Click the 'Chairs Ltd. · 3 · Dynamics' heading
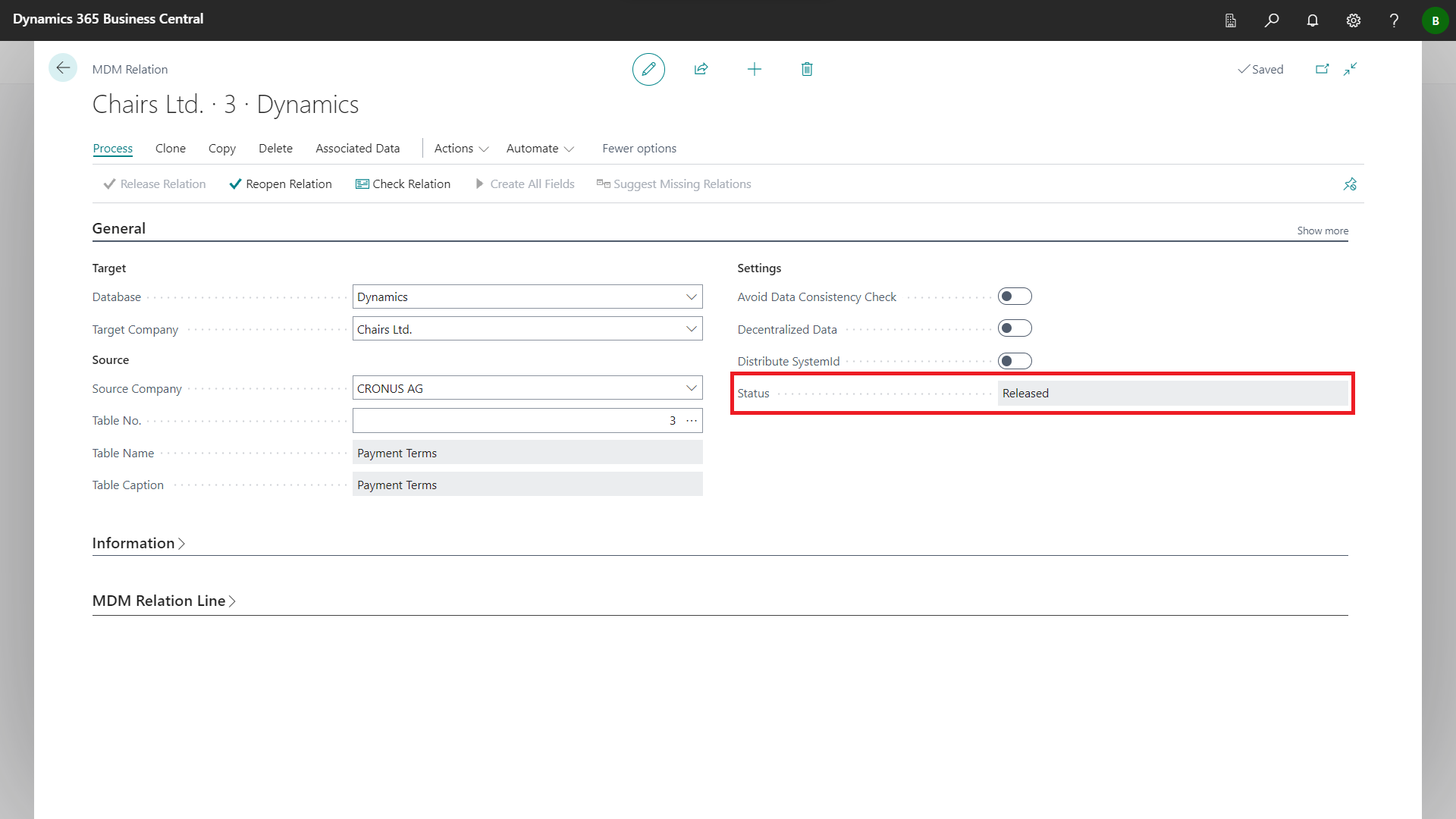Viewport: 1456px width, 819px height. click(x=226, y=105)
